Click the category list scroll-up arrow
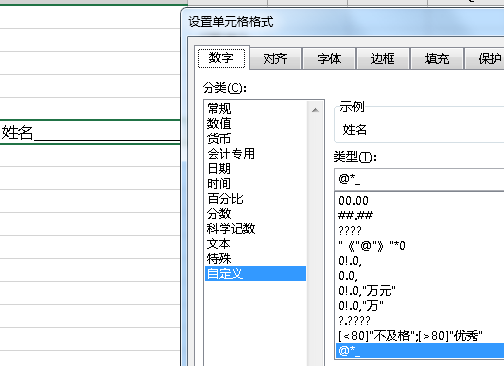504x366 pixels. pyautogui.click(x=315, y=110)
